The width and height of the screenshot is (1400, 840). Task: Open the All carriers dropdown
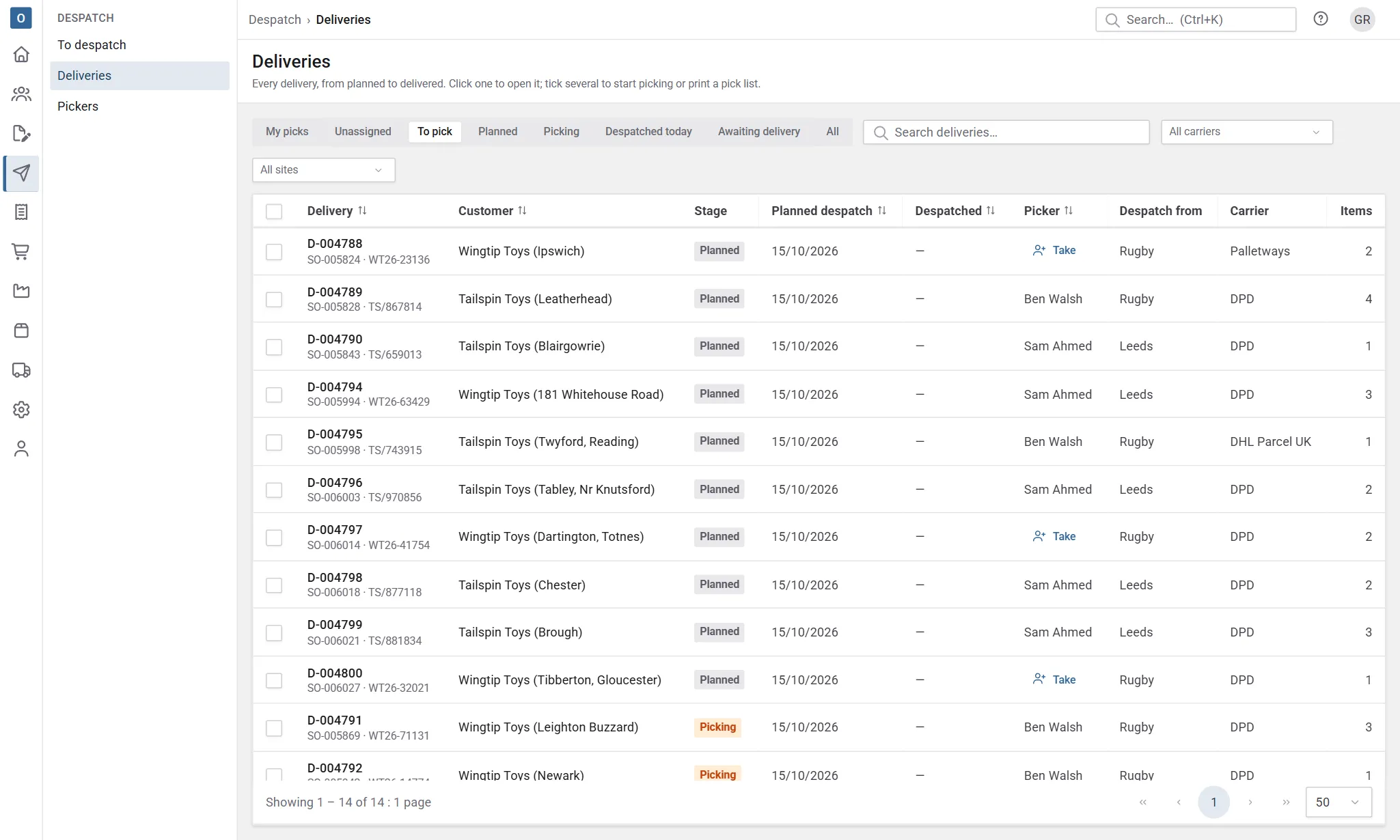click(x=1246, y=132)
